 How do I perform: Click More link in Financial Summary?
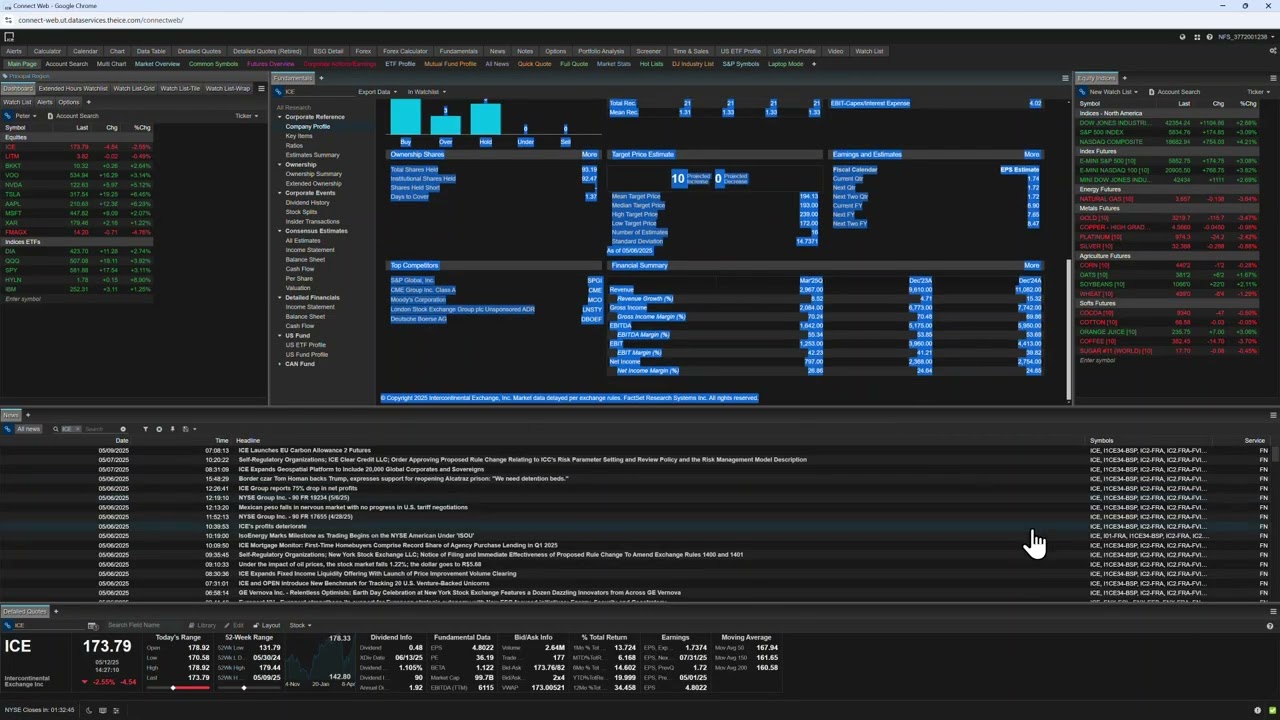[1031, 266]
